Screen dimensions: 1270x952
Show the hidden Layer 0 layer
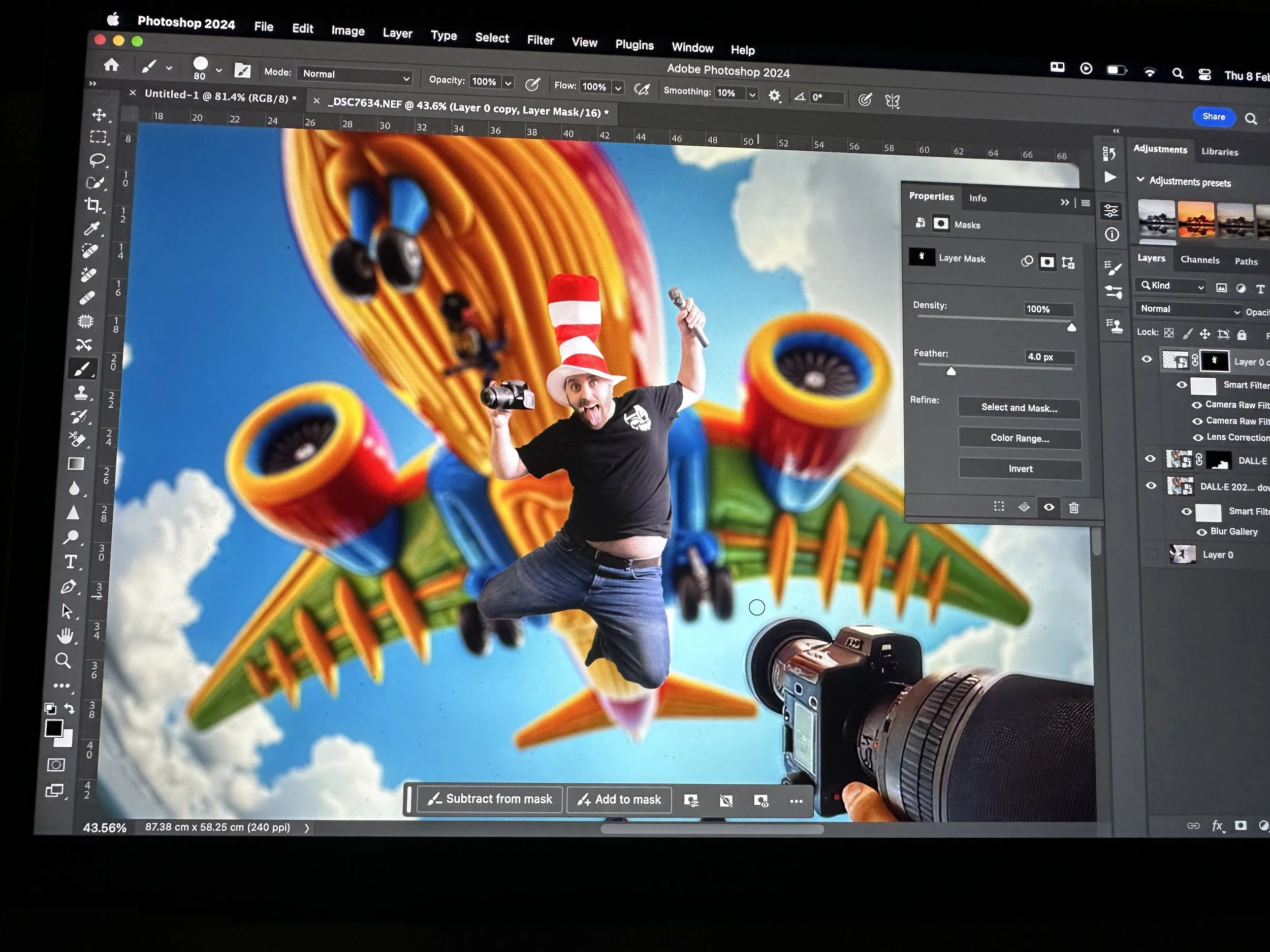(1152, 554)
